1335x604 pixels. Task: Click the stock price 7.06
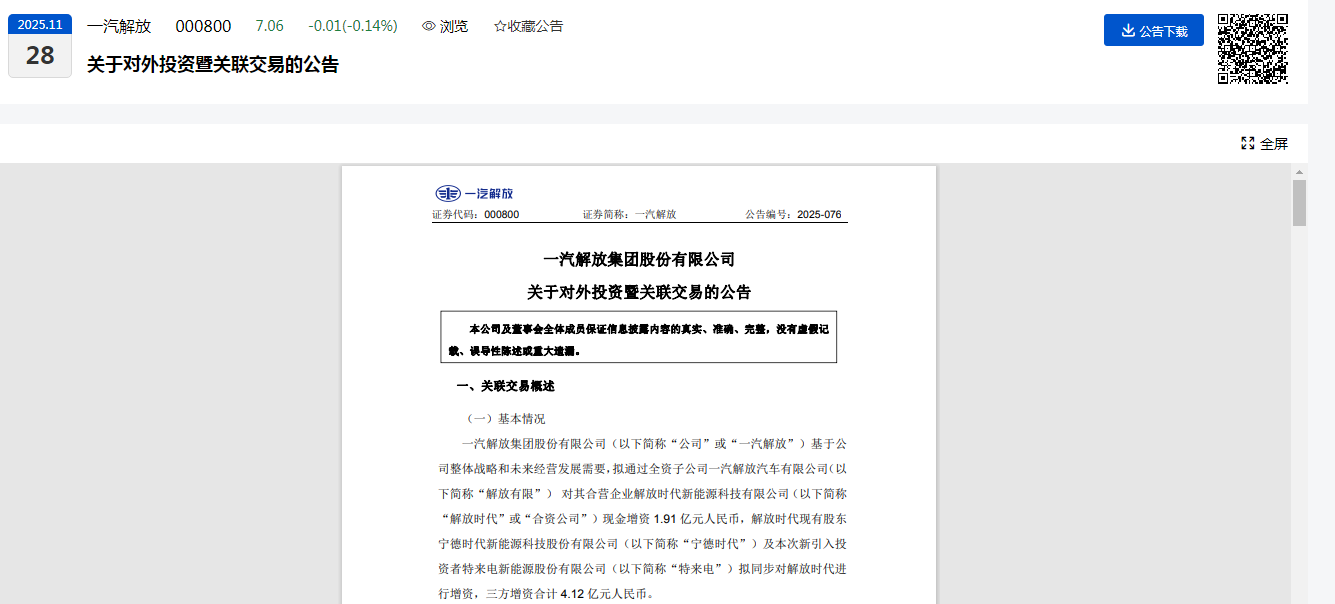pos(269,26)
